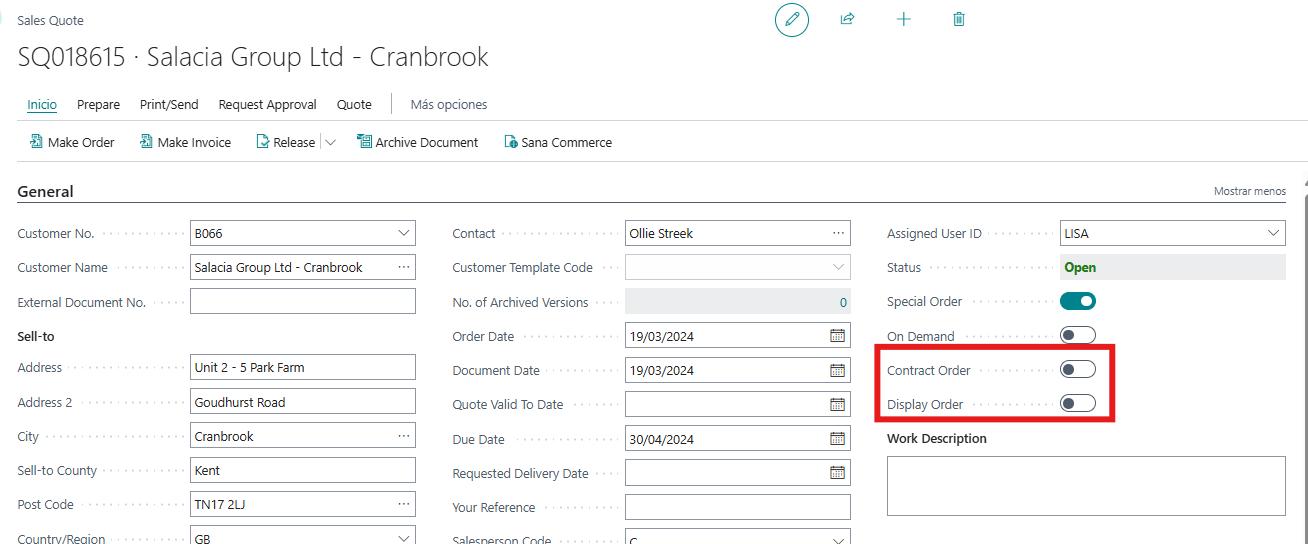Expand the Customer No. dropdown
This screenshot has width=1308, height=544.
(403, 233)
